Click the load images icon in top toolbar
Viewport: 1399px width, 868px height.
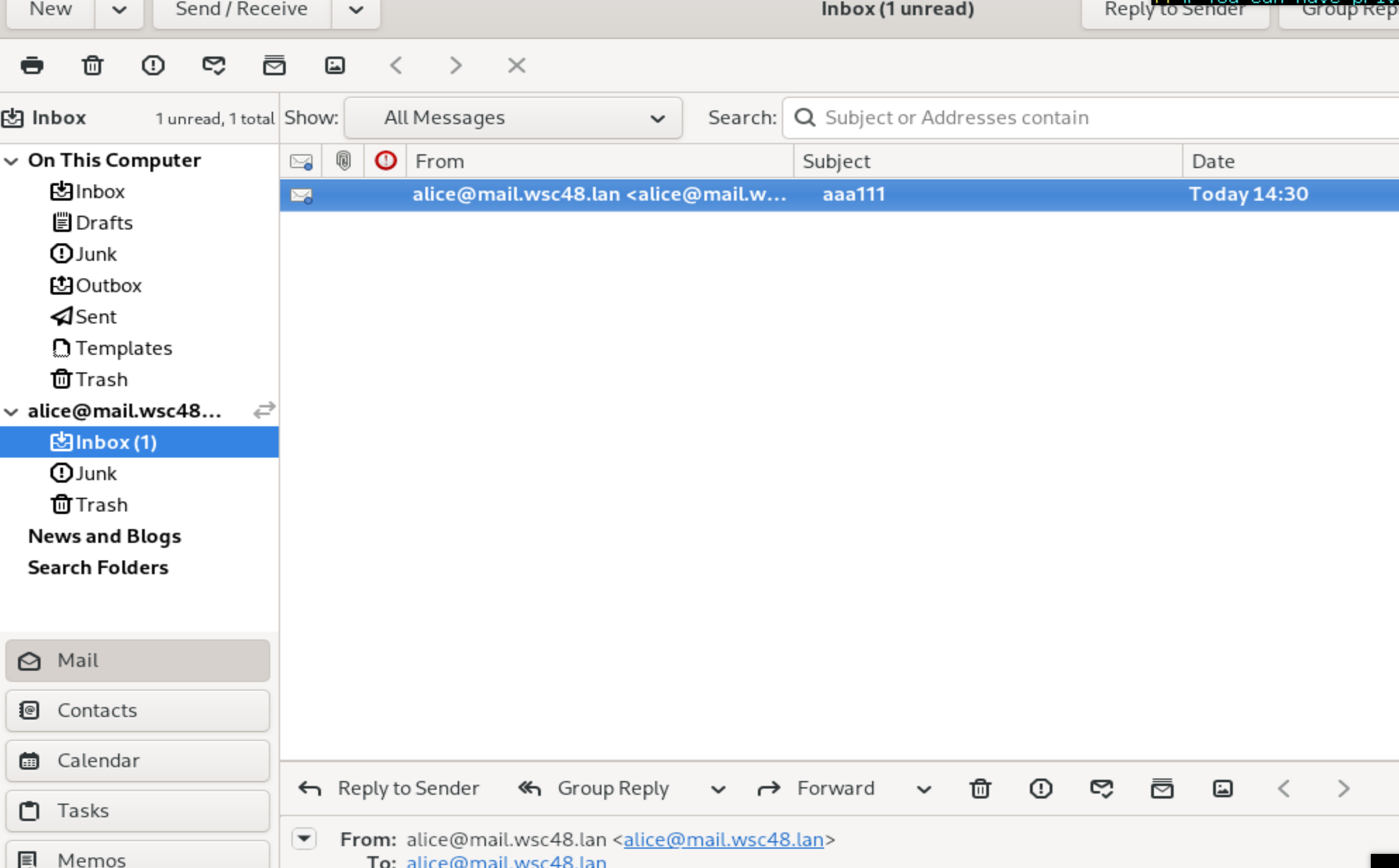coord(335,65)
